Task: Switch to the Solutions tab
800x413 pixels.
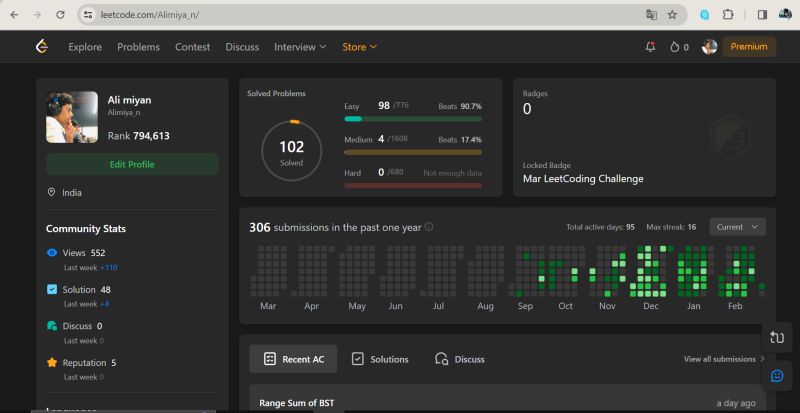Action: coord(380,359)
